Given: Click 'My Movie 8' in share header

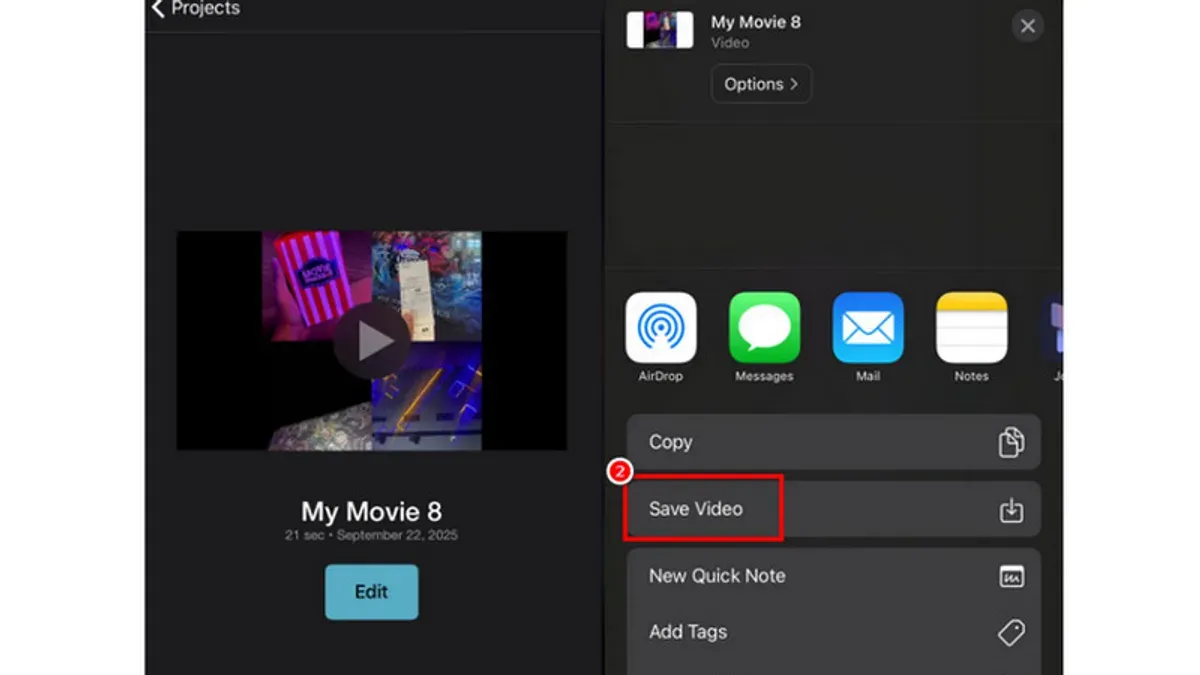Looking at the screenshot, I should tap(755, 22).
